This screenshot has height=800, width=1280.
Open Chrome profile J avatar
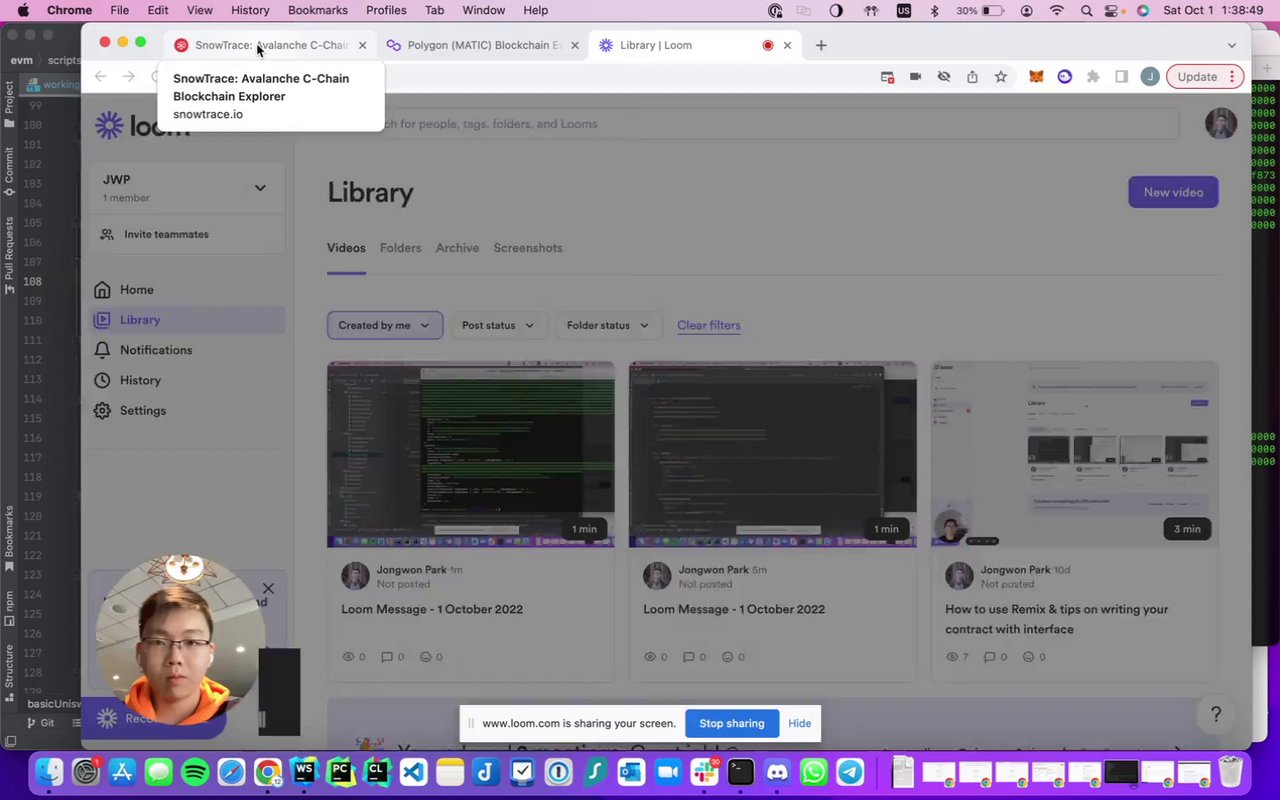click(1150, 77)
